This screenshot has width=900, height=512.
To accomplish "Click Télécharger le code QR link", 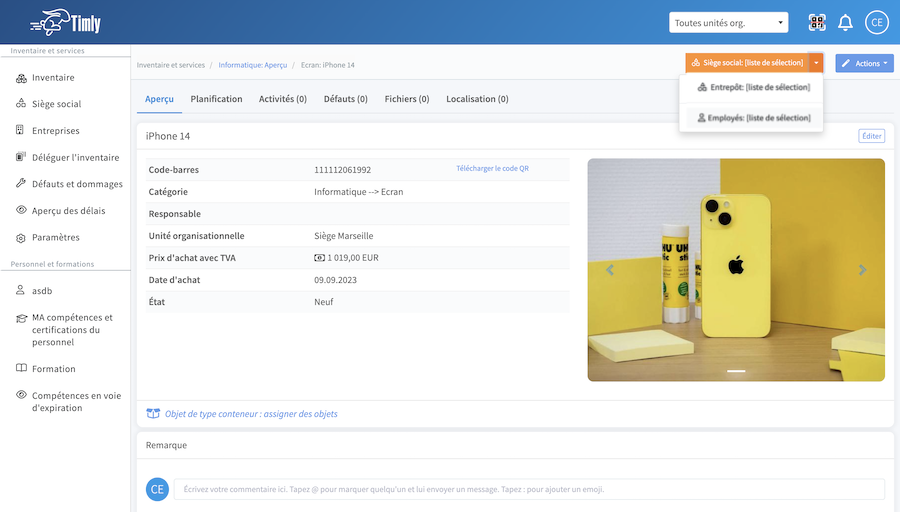I will 492,168.
